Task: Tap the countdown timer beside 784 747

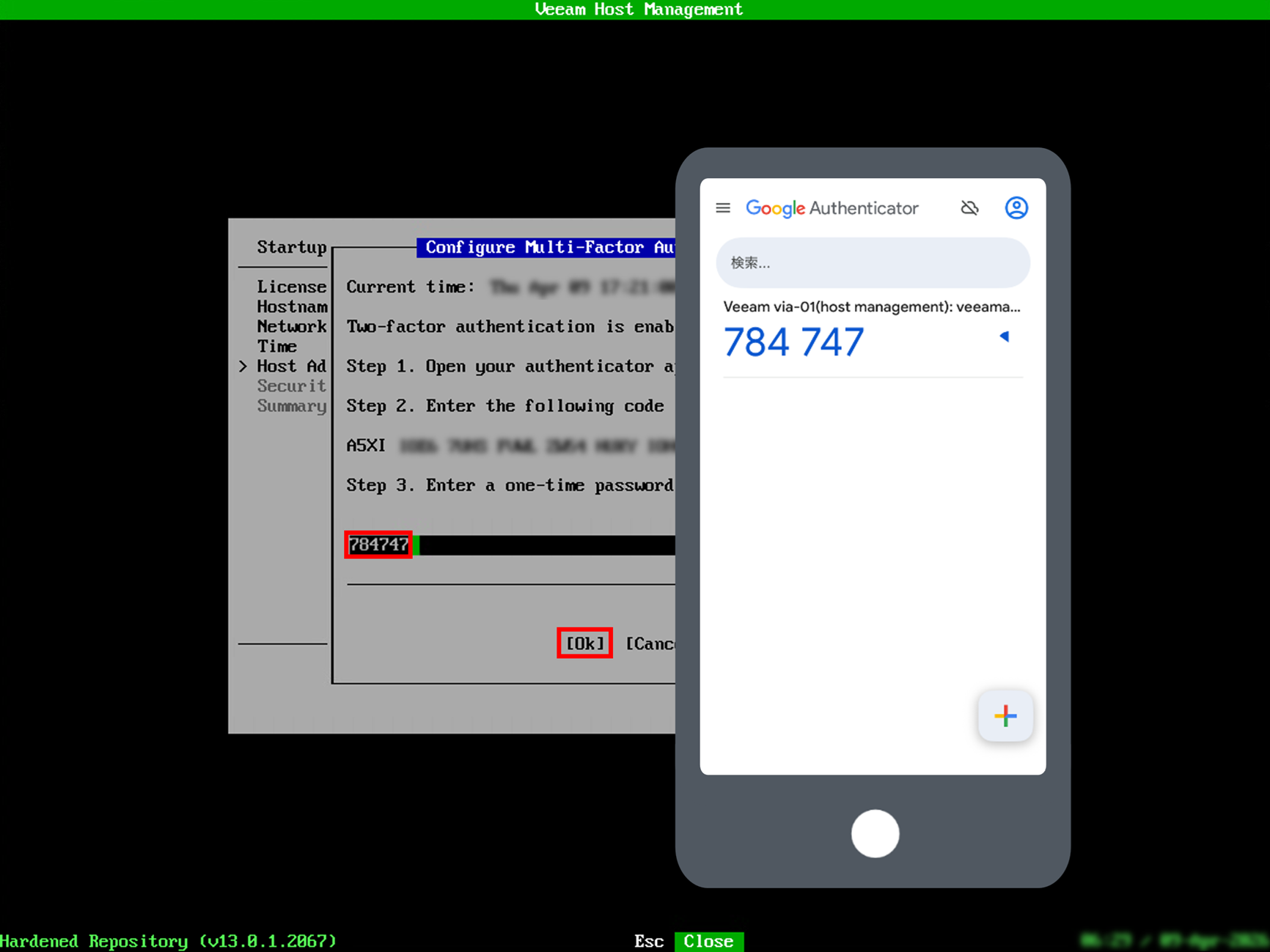Action: pos(1004,336)
